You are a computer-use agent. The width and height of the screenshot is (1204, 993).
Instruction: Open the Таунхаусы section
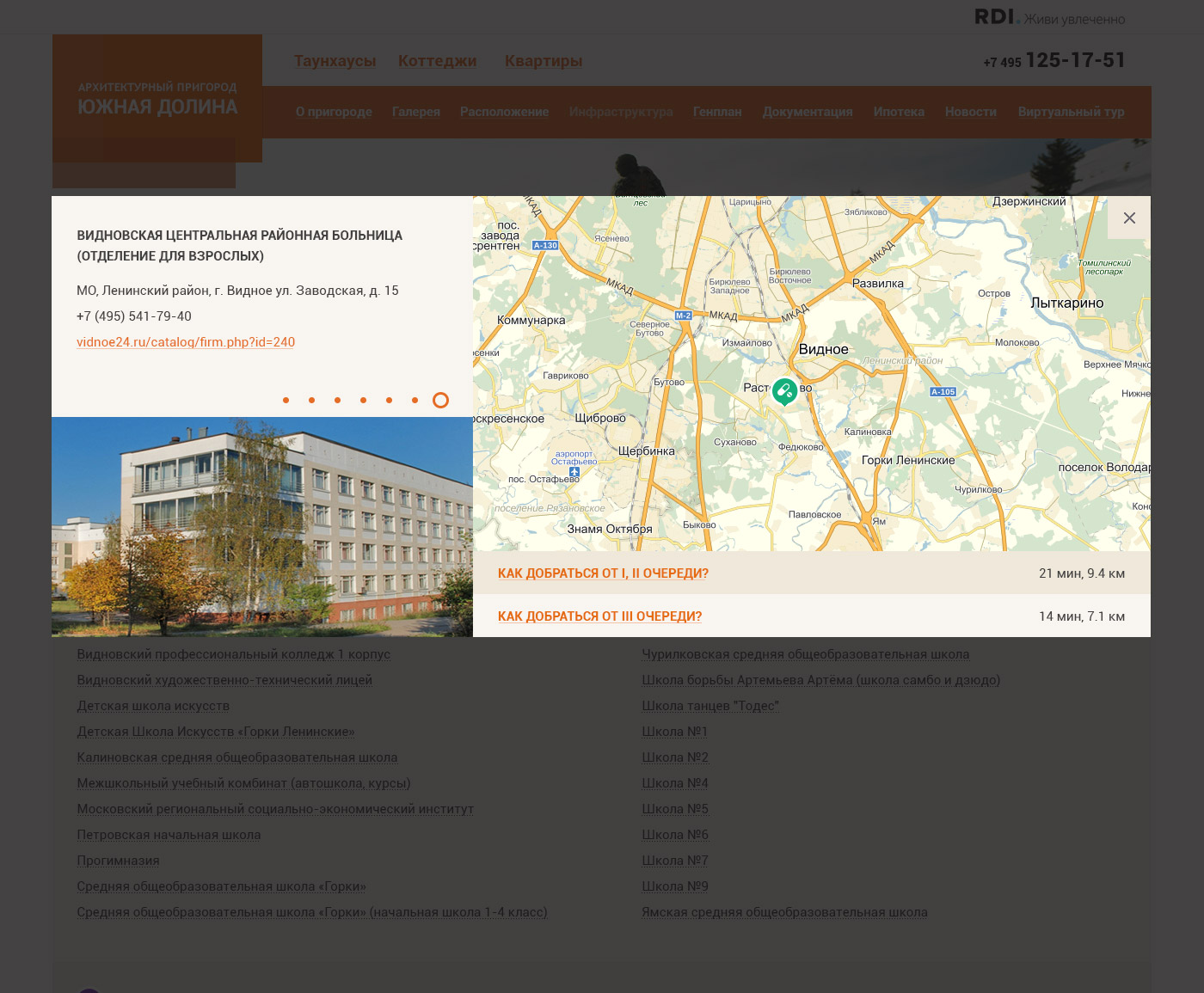coord(335,61)
